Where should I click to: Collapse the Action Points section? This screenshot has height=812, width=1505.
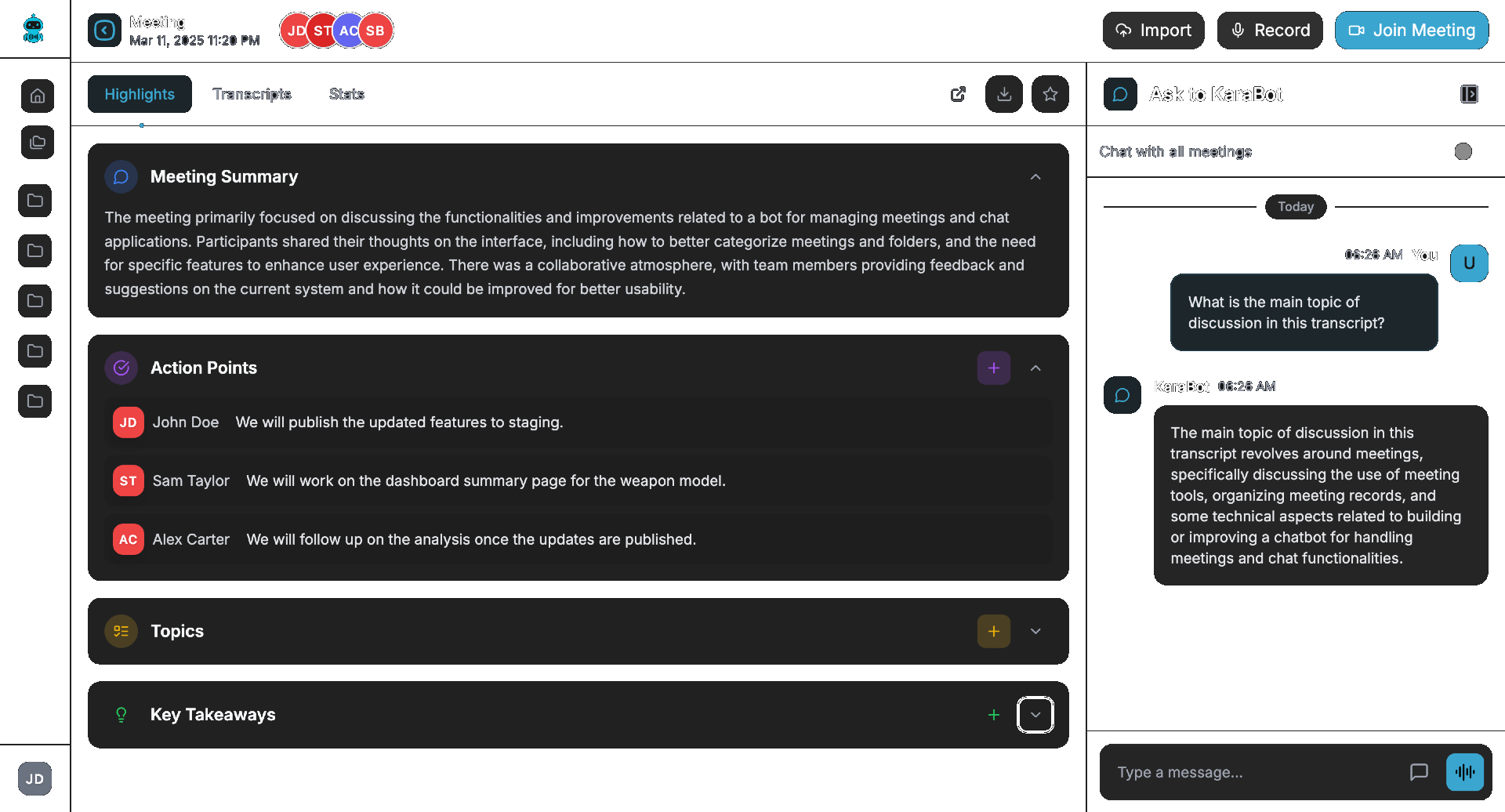click(1035, 368)
